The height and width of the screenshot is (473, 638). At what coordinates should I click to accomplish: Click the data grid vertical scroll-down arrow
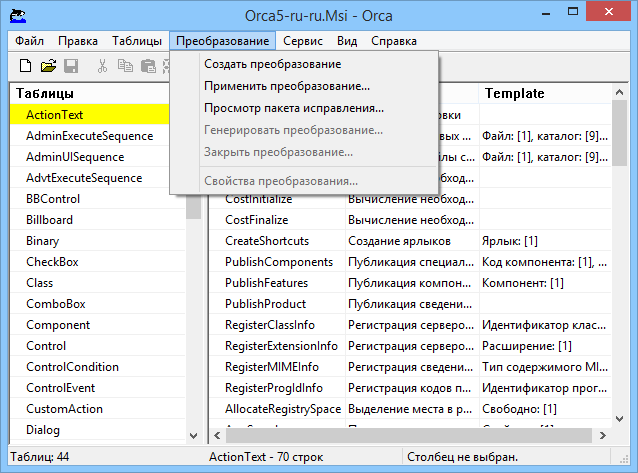619,419
